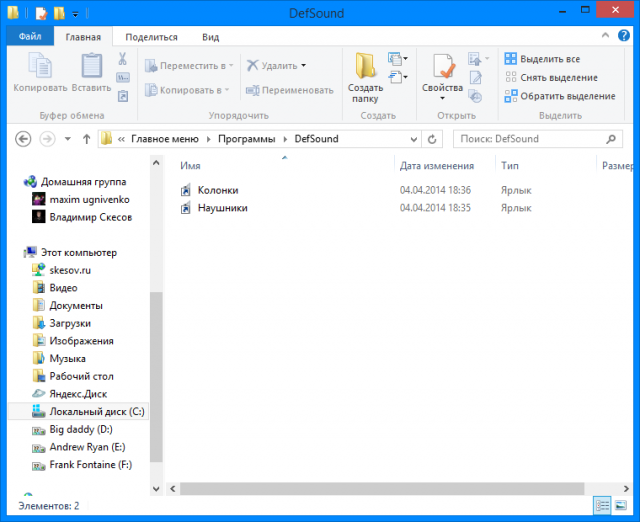Sort by Дата изменения column header

click(x=437, y=166)
